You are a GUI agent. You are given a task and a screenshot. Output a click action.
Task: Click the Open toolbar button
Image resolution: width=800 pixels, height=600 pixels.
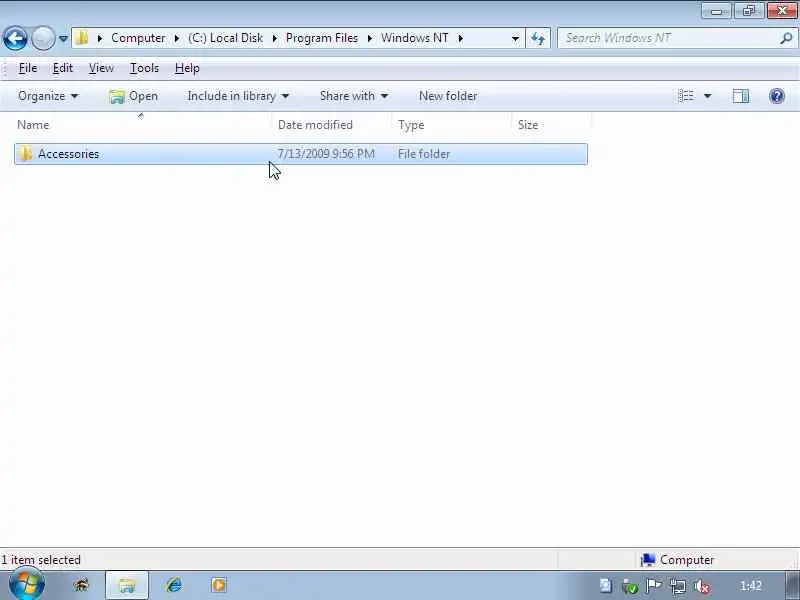(x=134, y=96)
